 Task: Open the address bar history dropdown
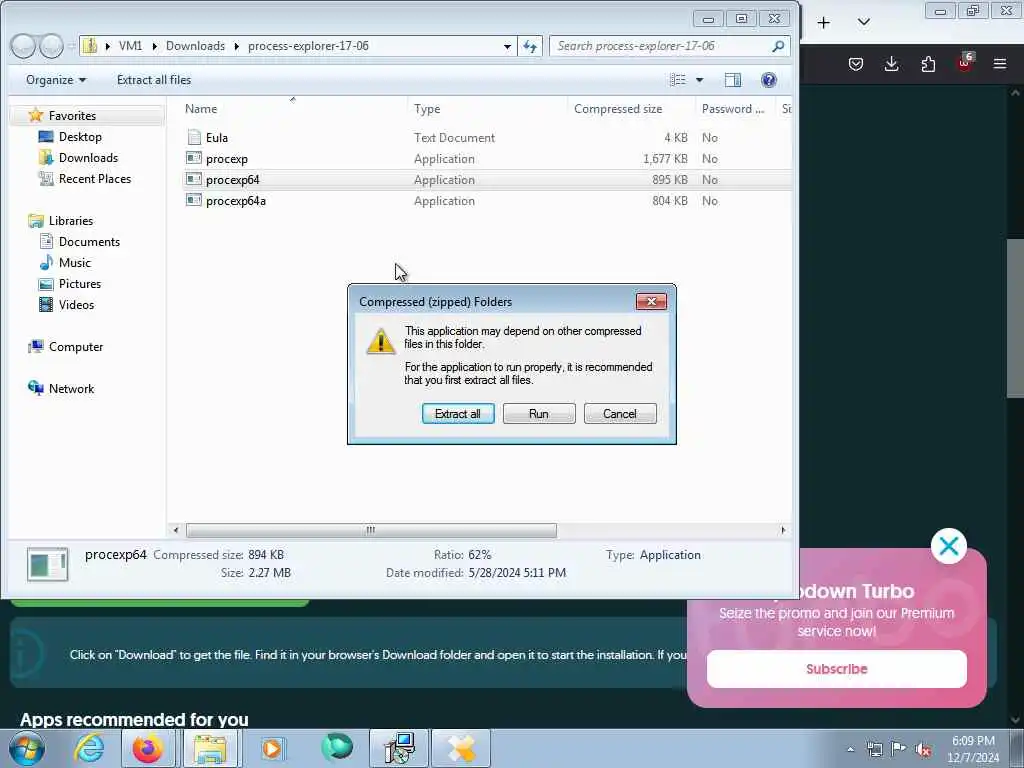507,46
